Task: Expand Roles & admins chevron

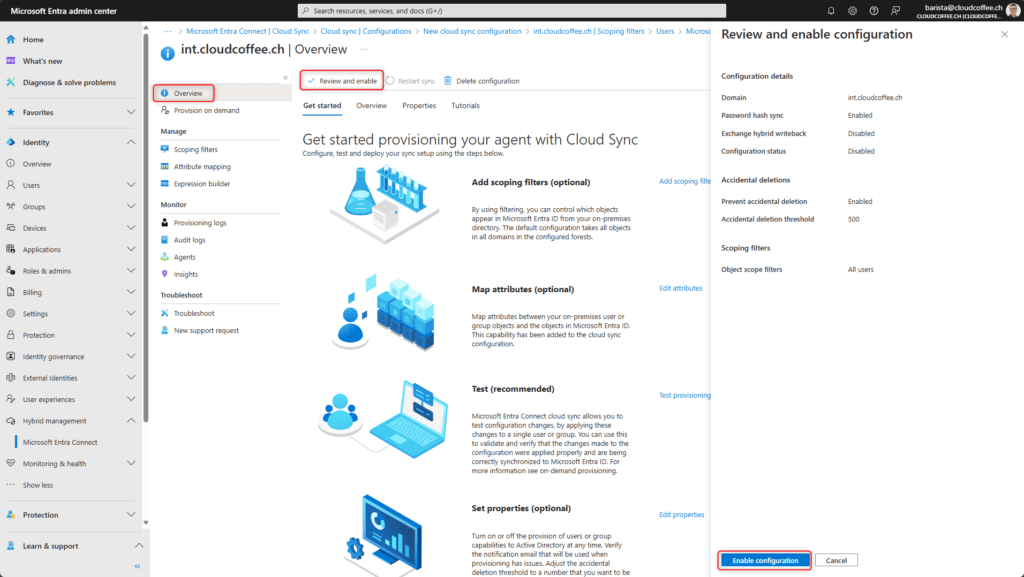Action: click(131, 270)
